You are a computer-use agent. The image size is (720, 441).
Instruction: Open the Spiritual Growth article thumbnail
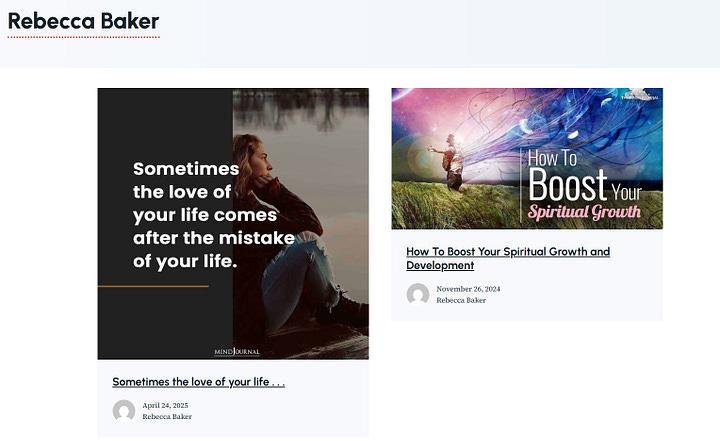527,158
